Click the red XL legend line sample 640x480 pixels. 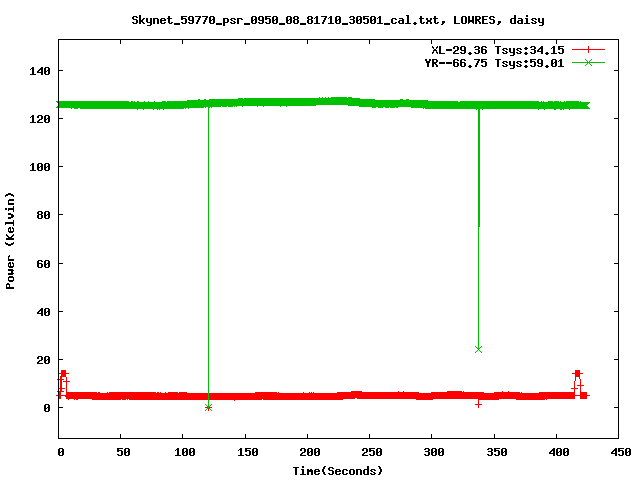[x=588, y=50]
